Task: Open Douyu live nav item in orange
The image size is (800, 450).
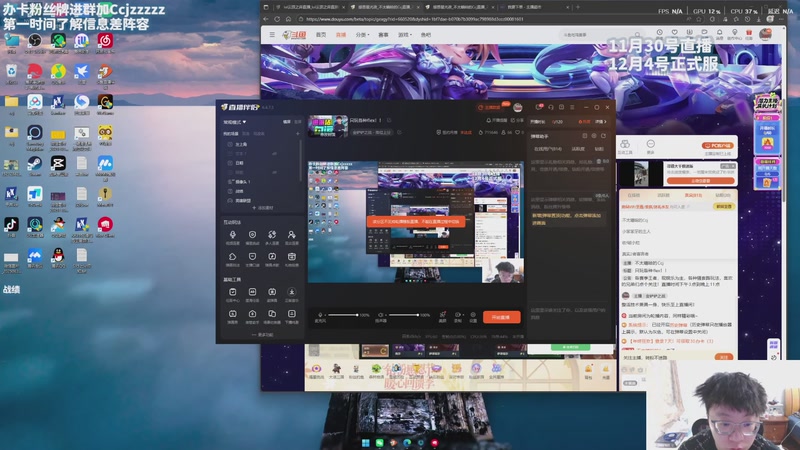Action: pyautogui.click(x=341, y=35)
